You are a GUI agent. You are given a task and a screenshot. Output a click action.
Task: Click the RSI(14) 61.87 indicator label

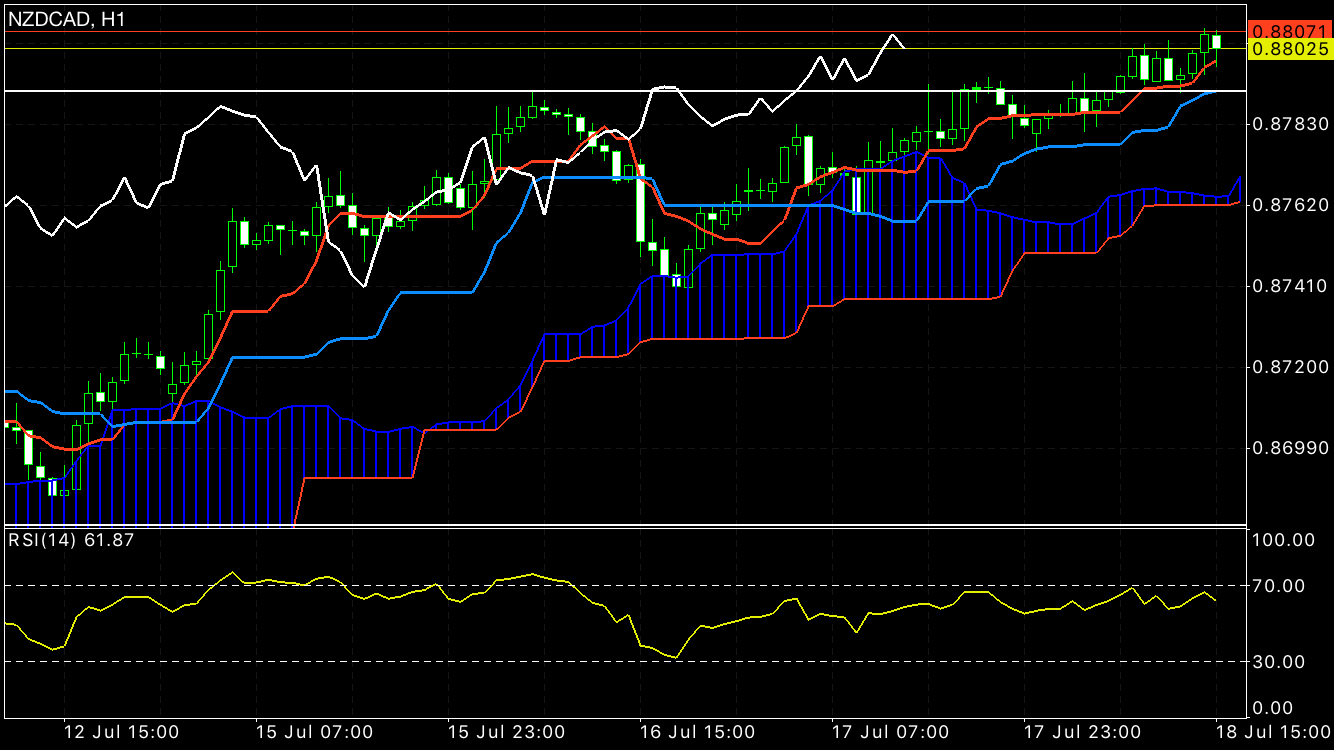point(72,540)
